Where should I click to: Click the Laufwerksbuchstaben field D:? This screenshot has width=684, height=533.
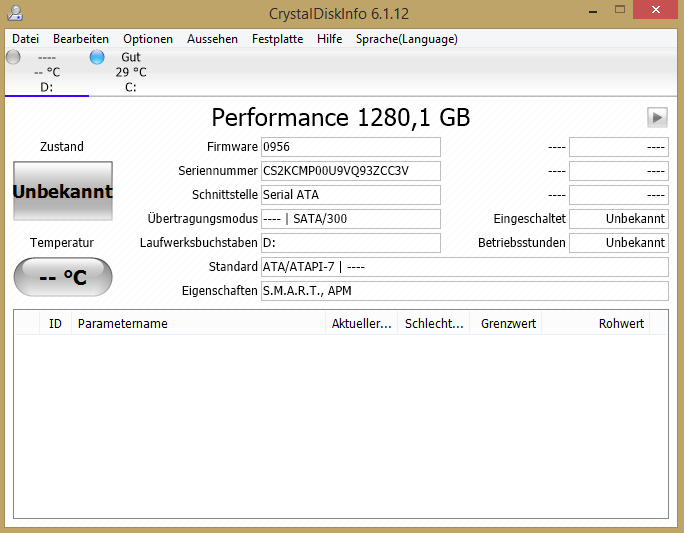point(351,243)
